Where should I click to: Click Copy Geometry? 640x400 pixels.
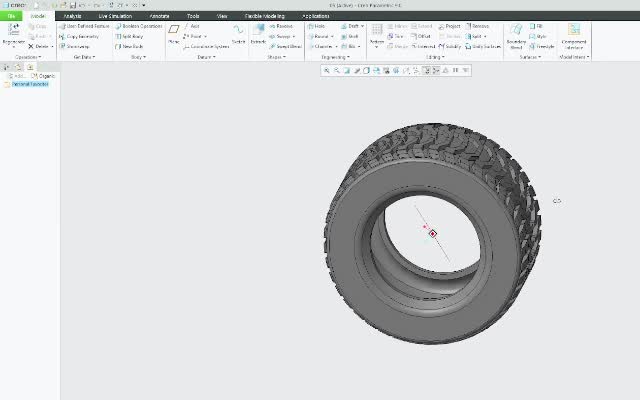tap(79, 36)
